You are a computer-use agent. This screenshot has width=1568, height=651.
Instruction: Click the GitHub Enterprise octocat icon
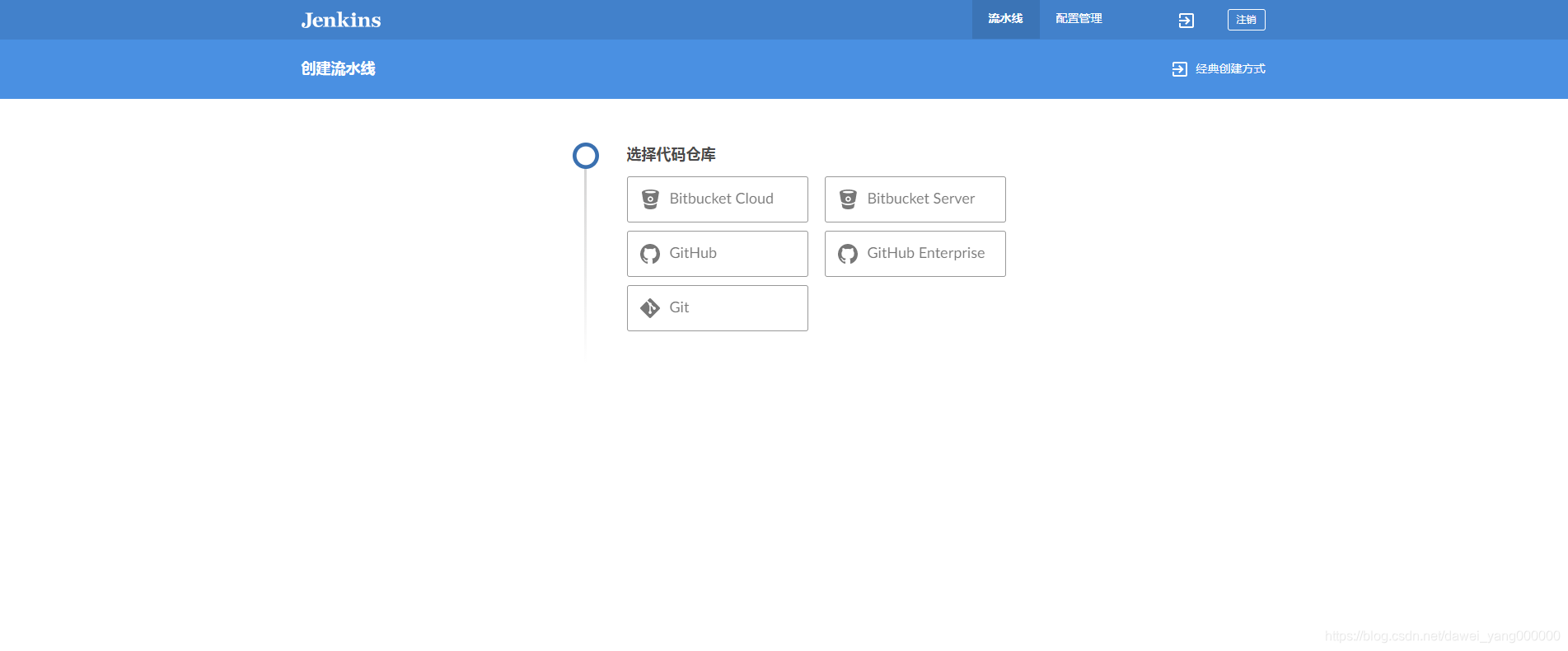[848, 254]
